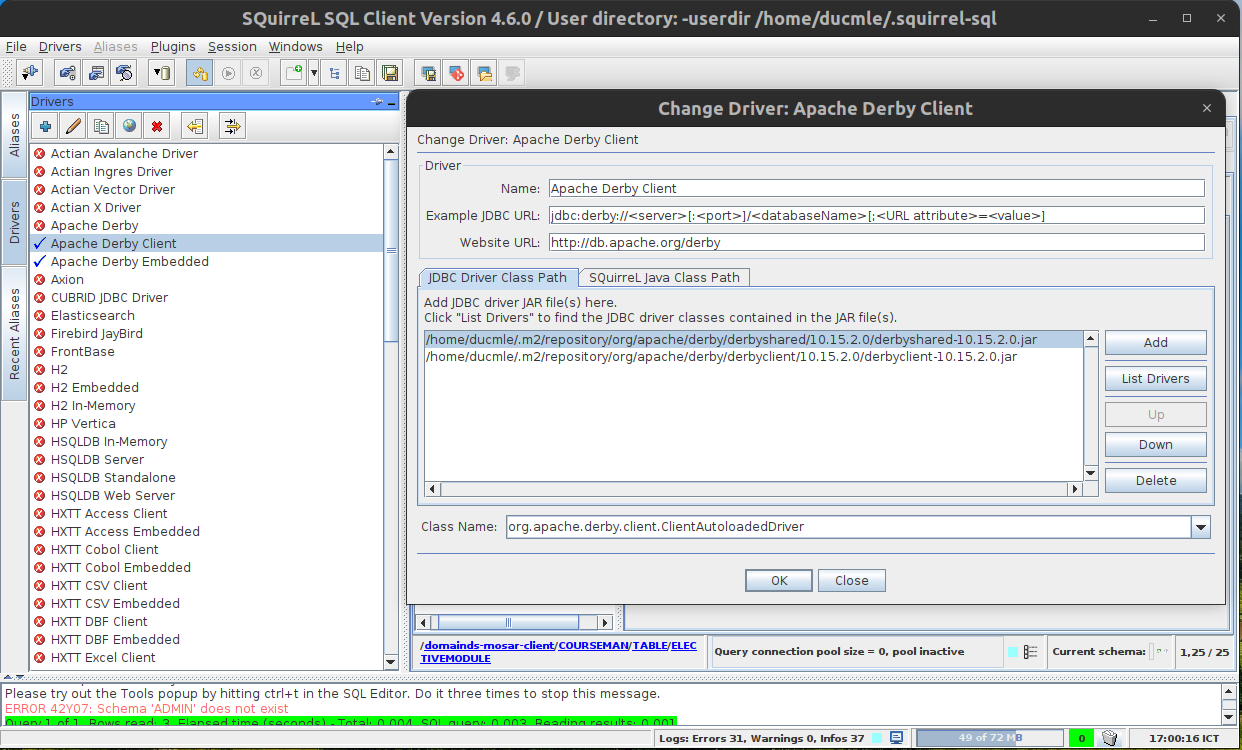Click the Website URL field

[876, 242]
